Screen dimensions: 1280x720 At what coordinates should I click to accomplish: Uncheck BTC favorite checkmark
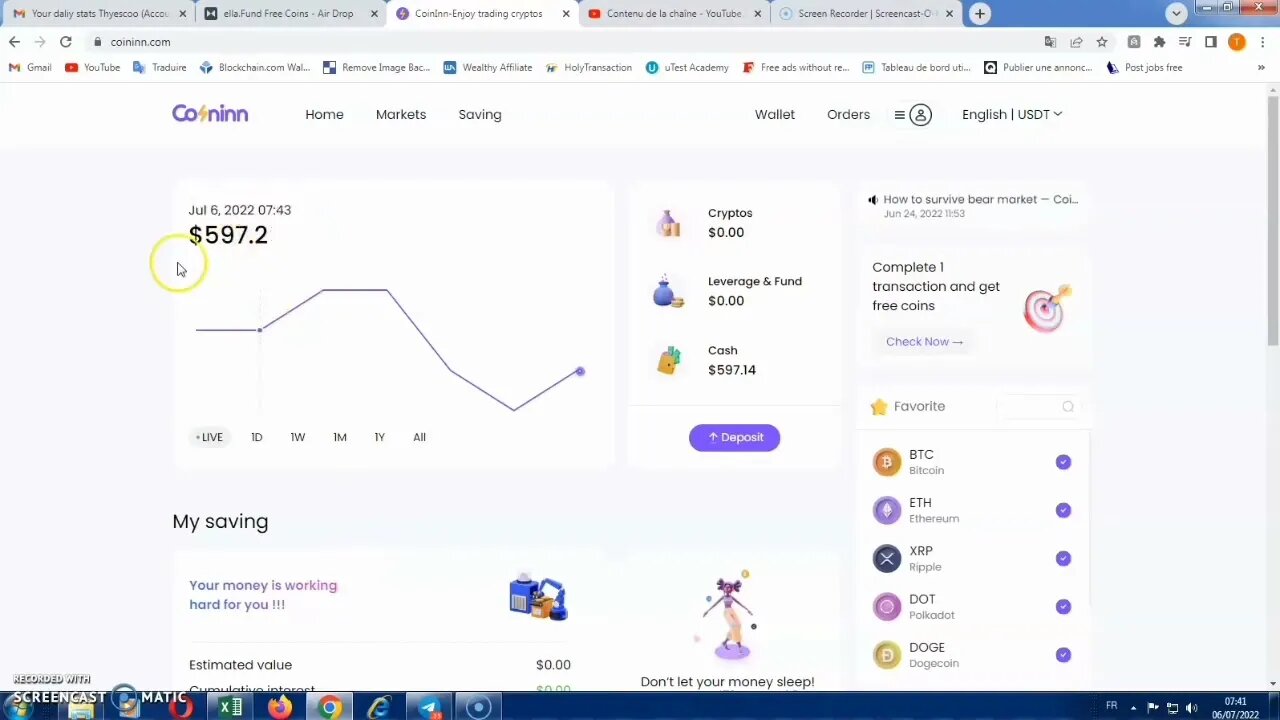pos(1063,462)
